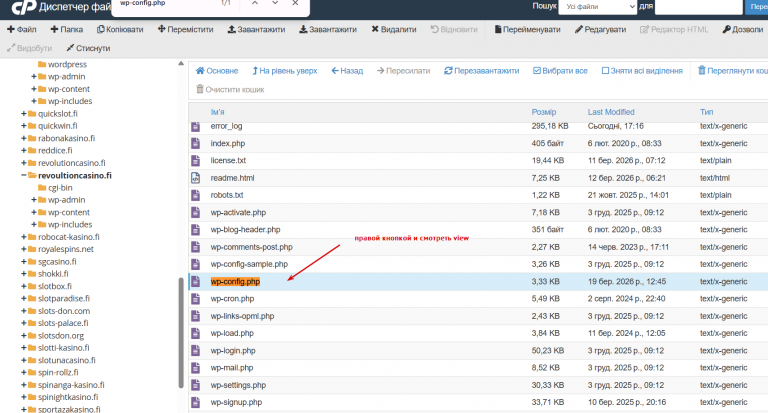768x413 pixels.
Task: Navigate back with Назад
Action: tap(347, 71)
